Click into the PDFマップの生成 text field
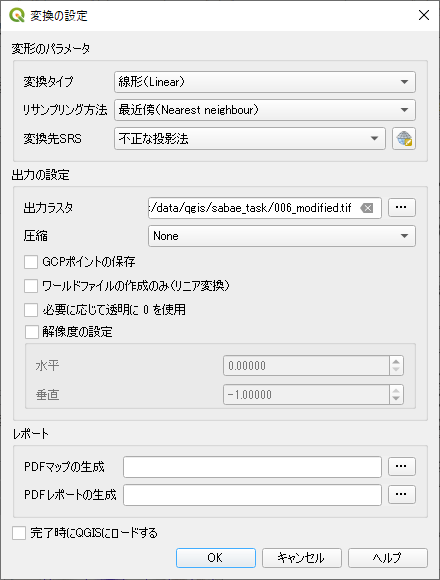The width and height of the screenshot is (440, 580). click(252, 467)
